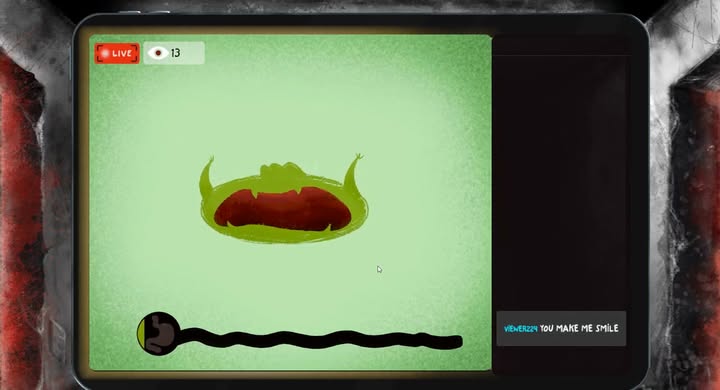Click the "You make me smile" chat message
720x390 pixels.
579,328
